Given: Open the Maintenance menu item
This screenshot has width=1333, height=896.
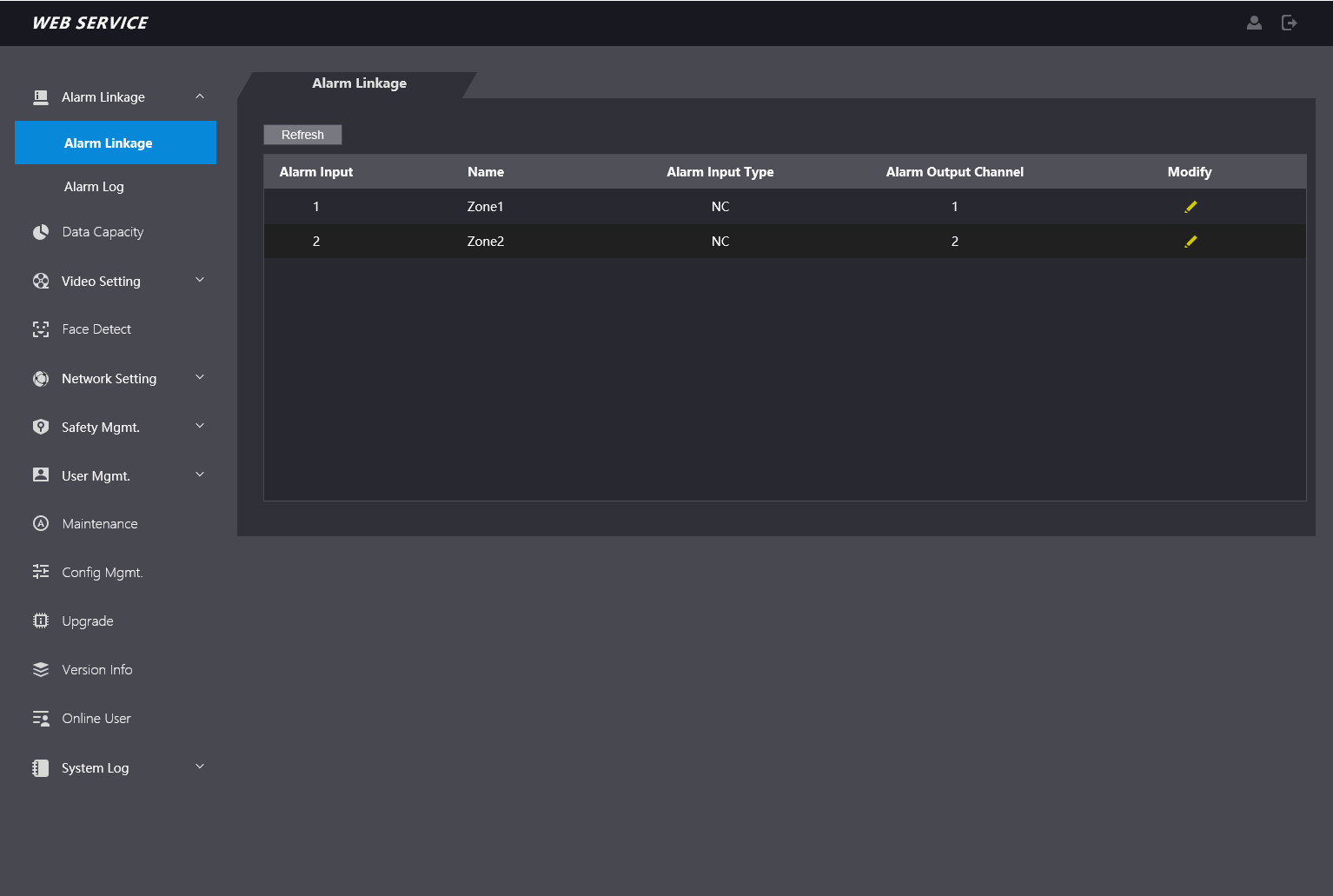Looking at the screenshot, I should (x=100, y=524).
